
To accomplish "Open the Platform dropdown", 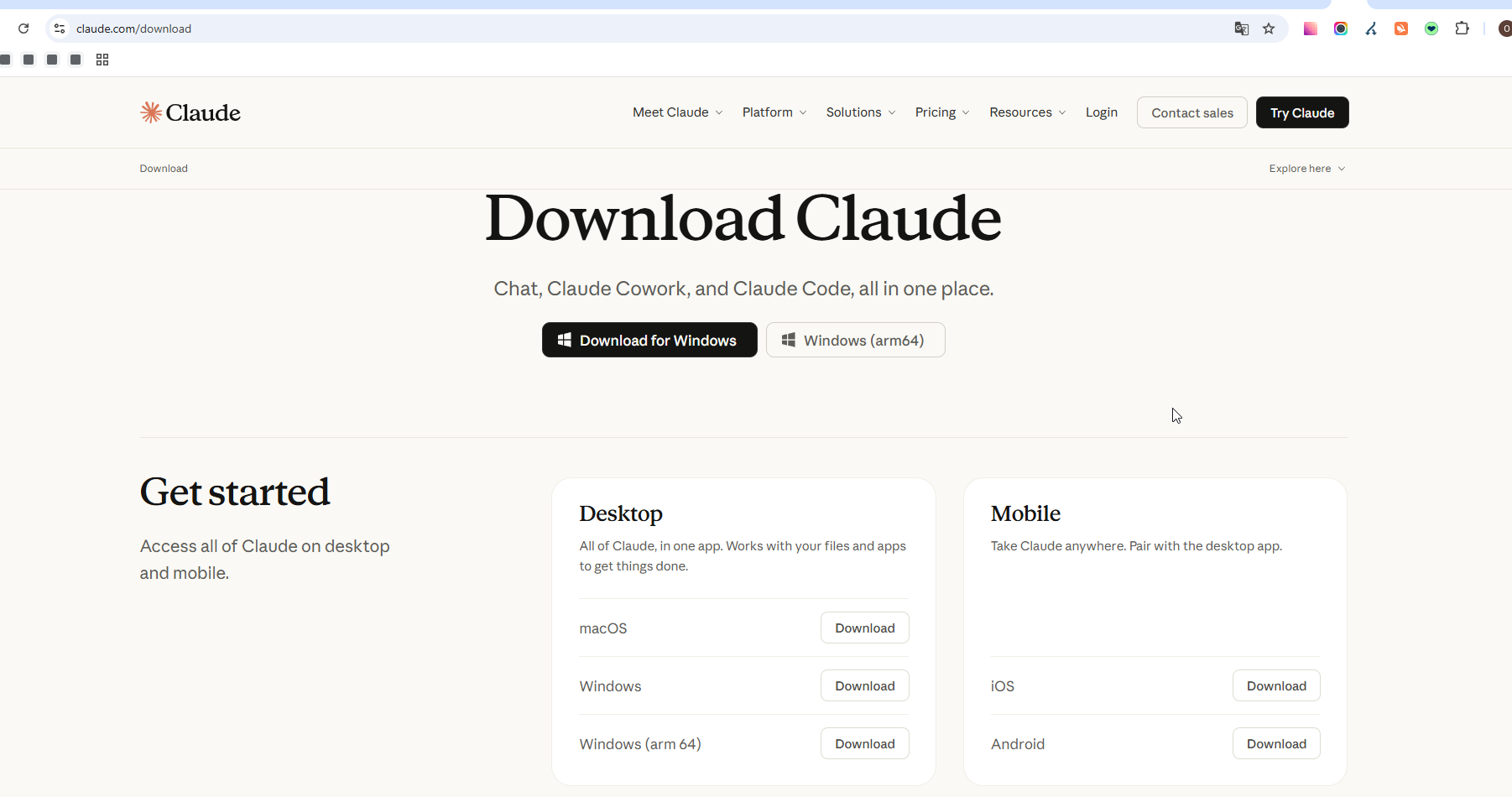I will (774, 112).
